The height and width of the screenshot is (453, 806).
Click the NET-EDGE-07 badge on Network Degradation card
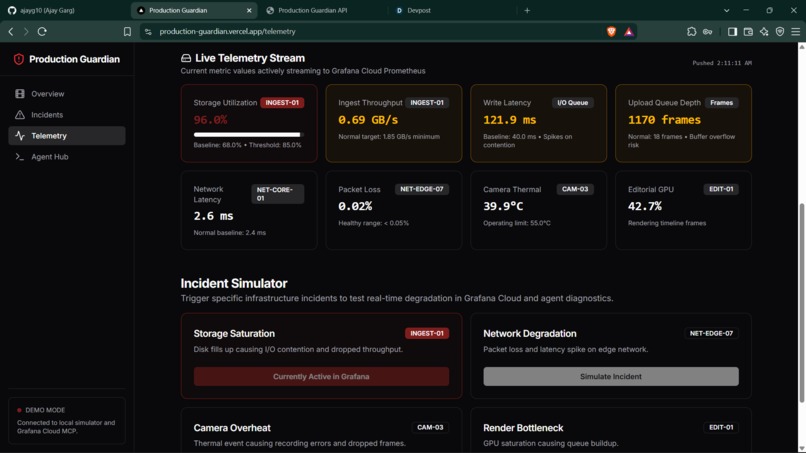click(711, 333)
